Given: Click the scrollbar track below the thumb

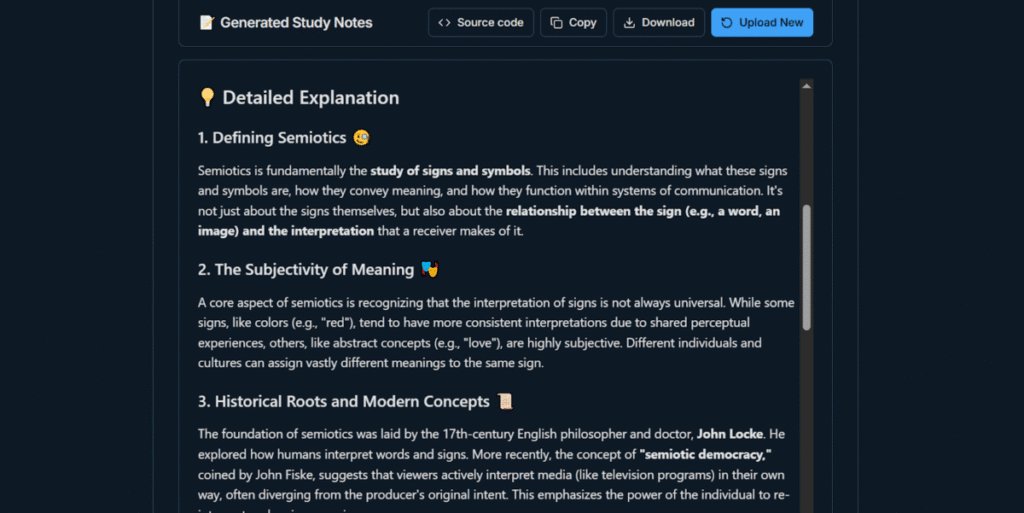Looking at the screenshot, I should coord(806,420).
